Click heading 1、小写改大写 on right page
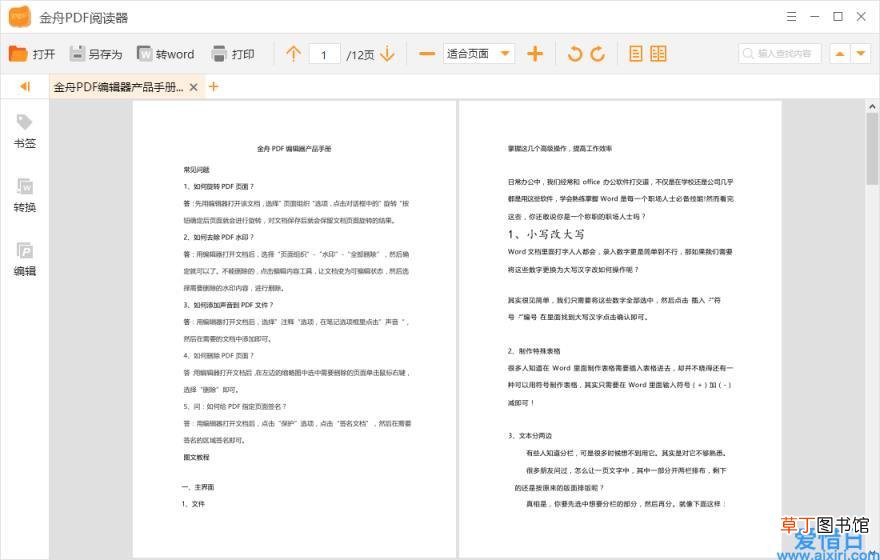 (x=546, y=234)
